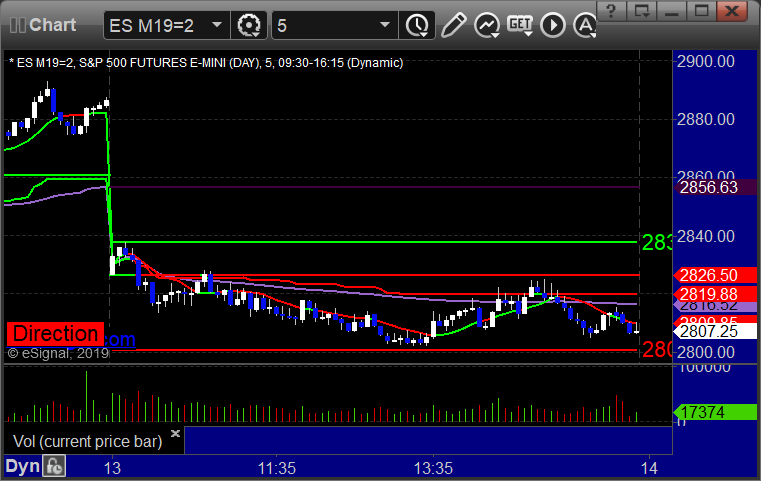Click the time template clock icon
This screenshot has height=481, width=761.
pos(417,23)
